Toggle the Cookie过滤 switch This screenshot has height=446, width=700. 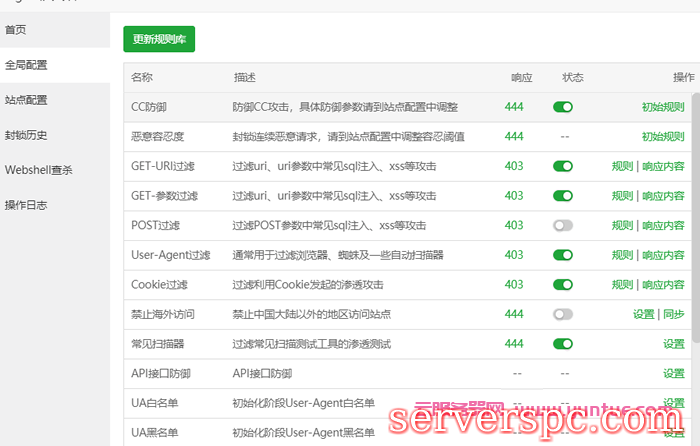point(563,285)
